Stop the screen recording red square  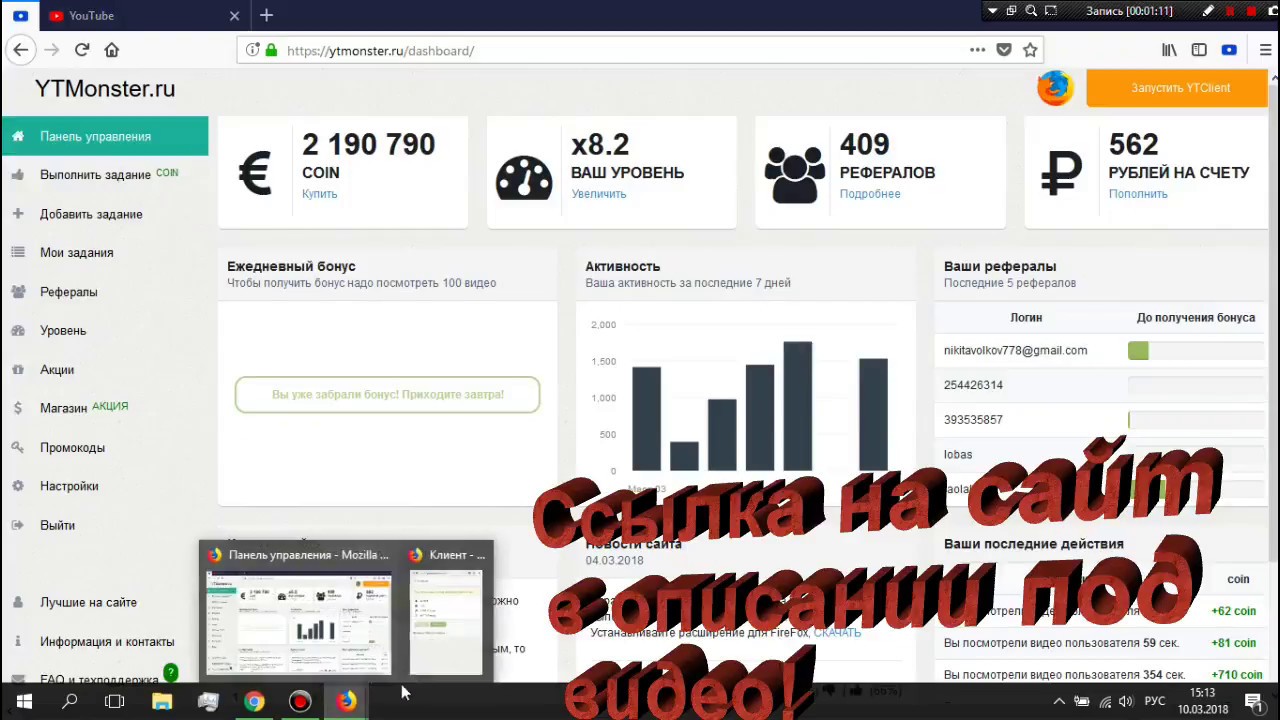click(1251, 11)
